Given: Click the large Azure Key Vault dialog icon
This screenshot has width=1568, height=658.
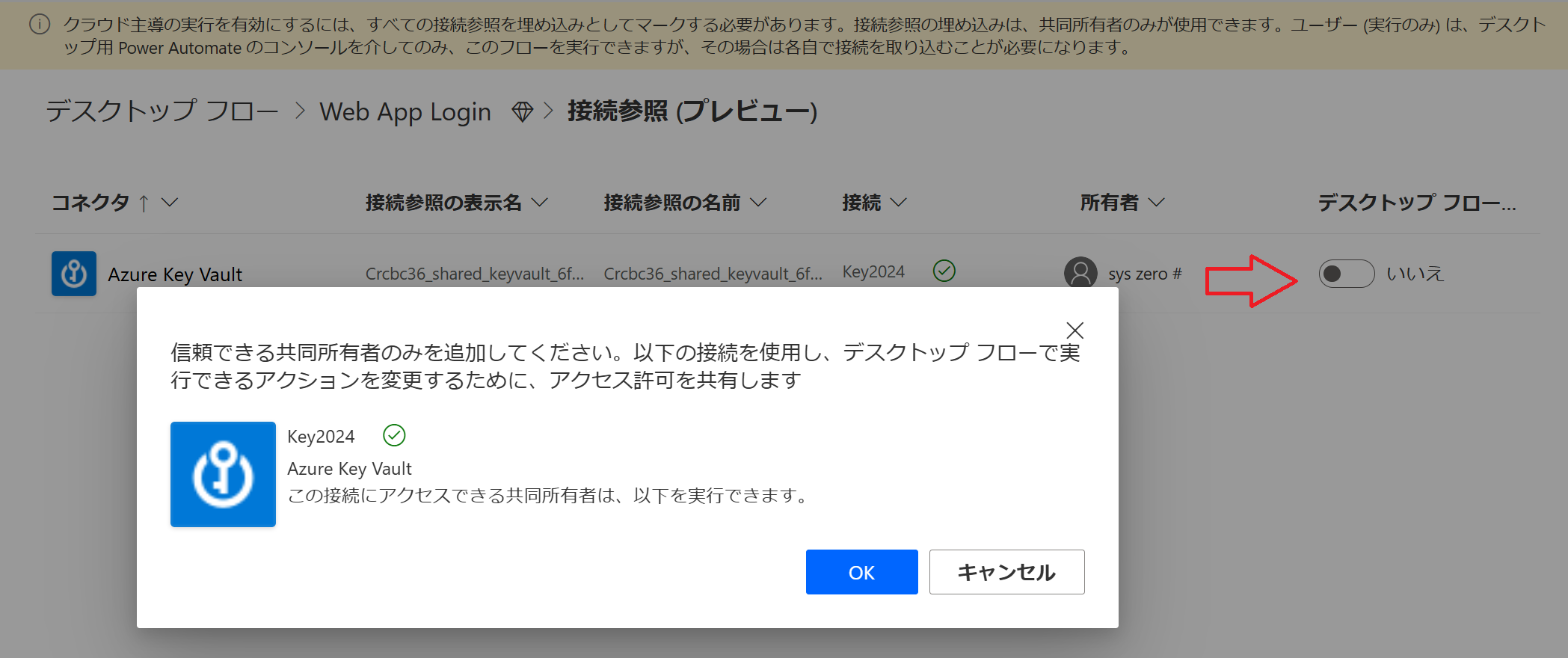Looking at the screenshot, I should click(x=223, y=474).
